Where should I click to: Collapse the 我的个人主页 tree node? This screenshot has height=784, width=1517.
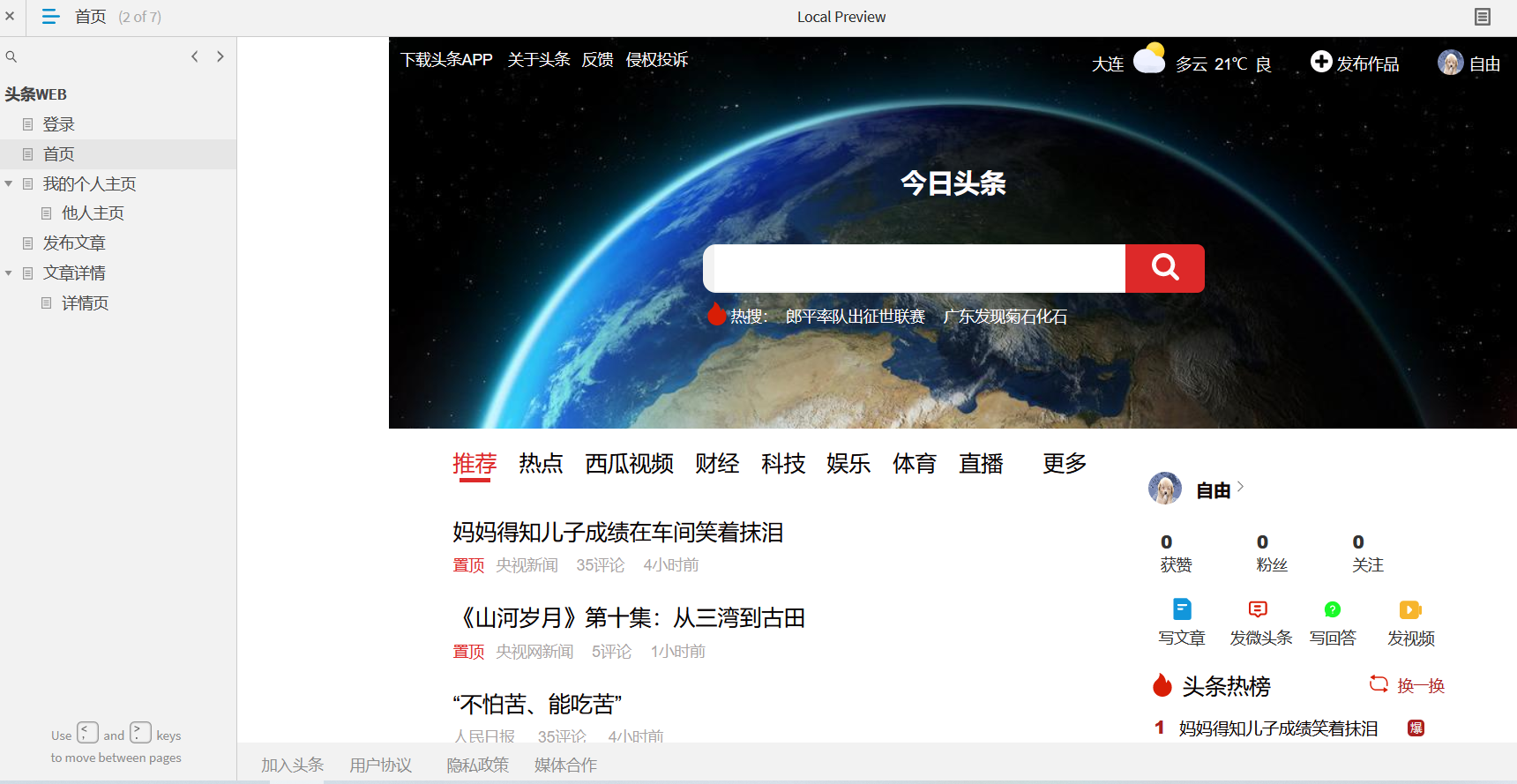tap(9, 183)
